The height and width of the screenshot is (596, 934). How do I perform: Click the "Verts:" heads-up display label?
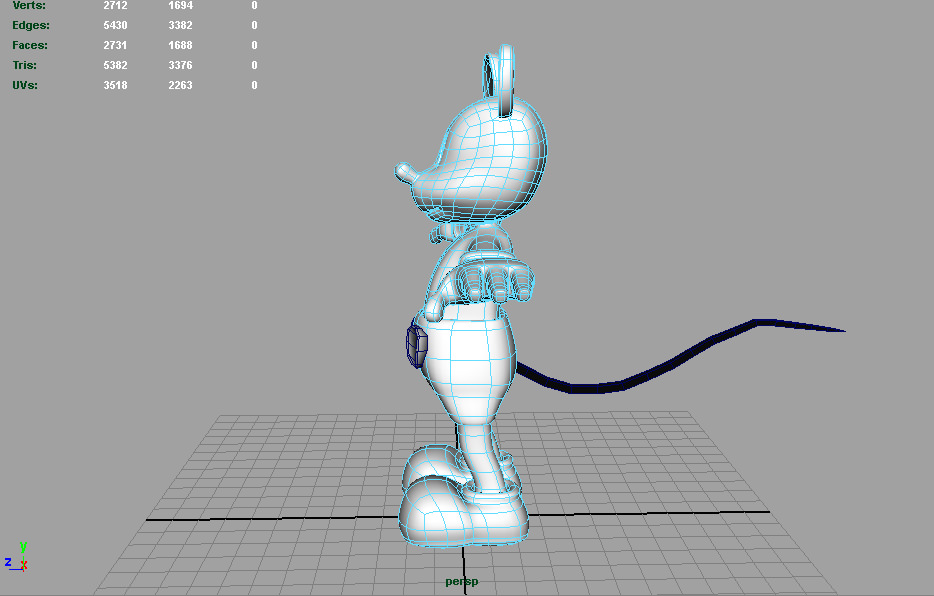(29, 5)
